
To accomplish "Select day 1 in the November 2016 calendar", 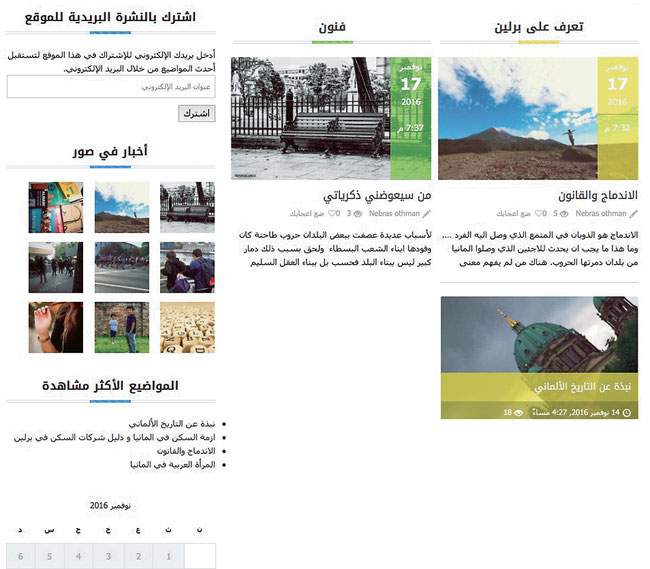I will [x=169, y=556].
